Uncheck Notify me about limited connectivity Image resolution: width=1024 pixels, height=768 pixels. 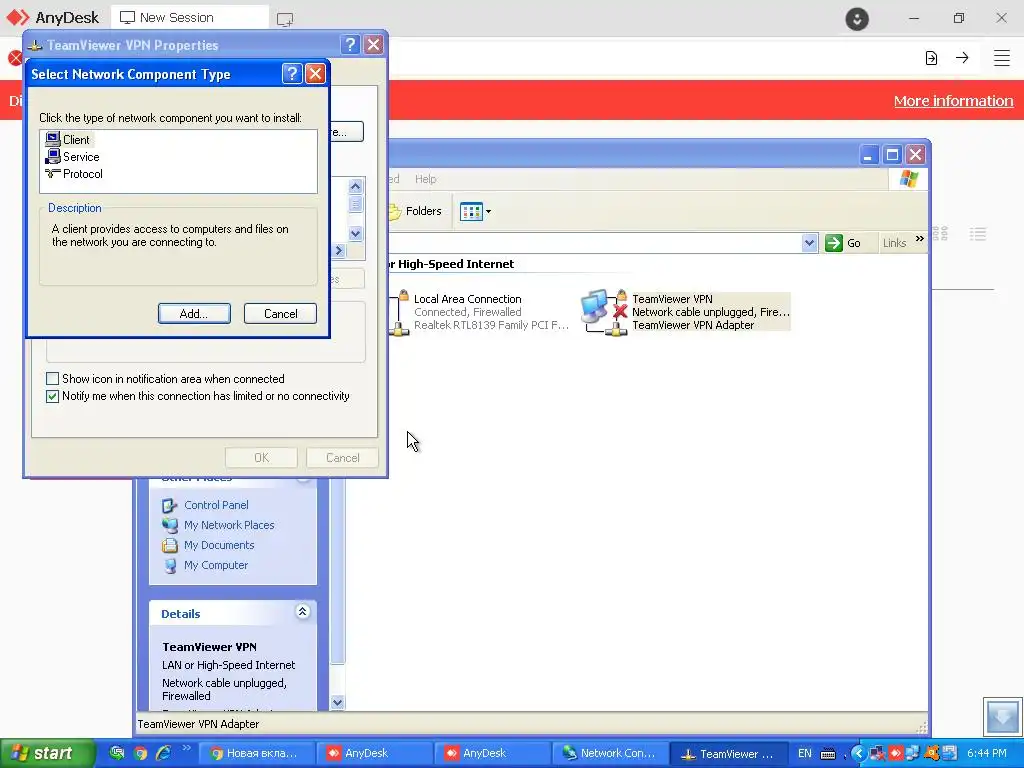[52, 396]
